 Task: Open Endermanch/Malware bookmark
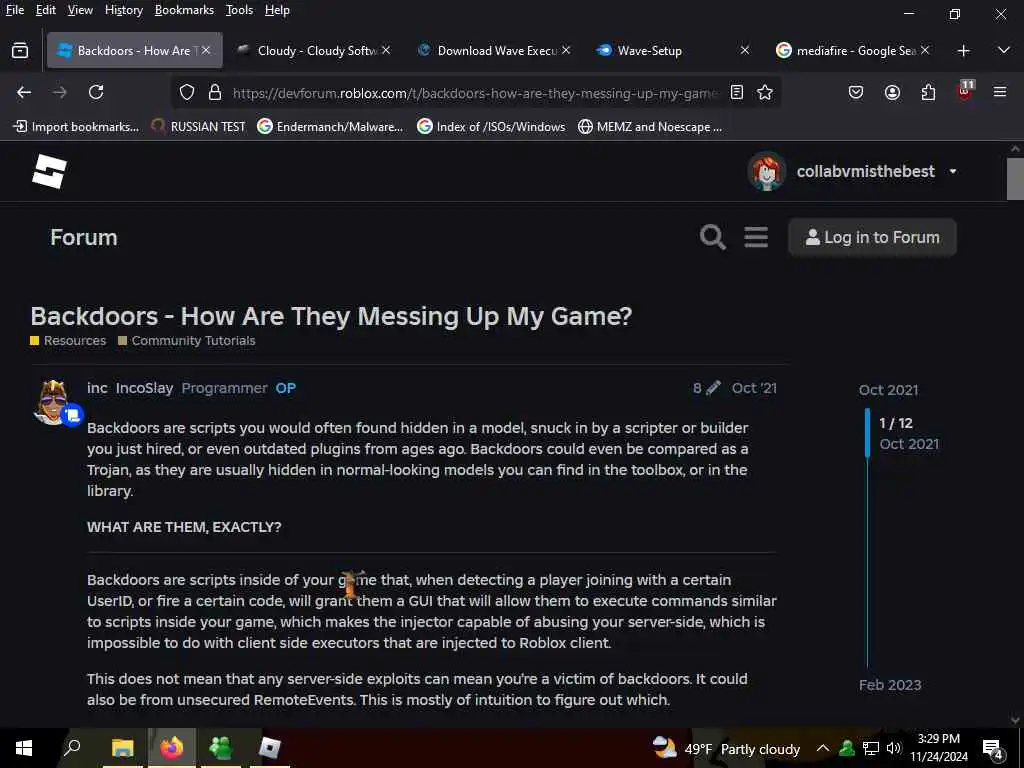click(330, 127)
